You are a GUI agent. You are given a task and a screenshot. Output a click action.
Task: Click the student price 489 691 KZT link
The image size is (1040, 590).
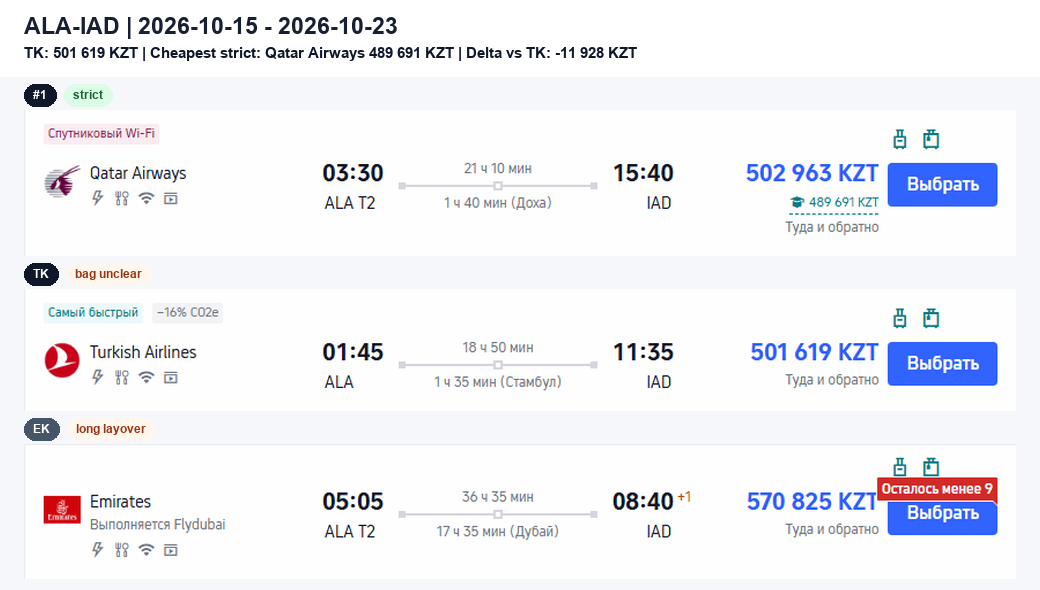click(834, 202)
